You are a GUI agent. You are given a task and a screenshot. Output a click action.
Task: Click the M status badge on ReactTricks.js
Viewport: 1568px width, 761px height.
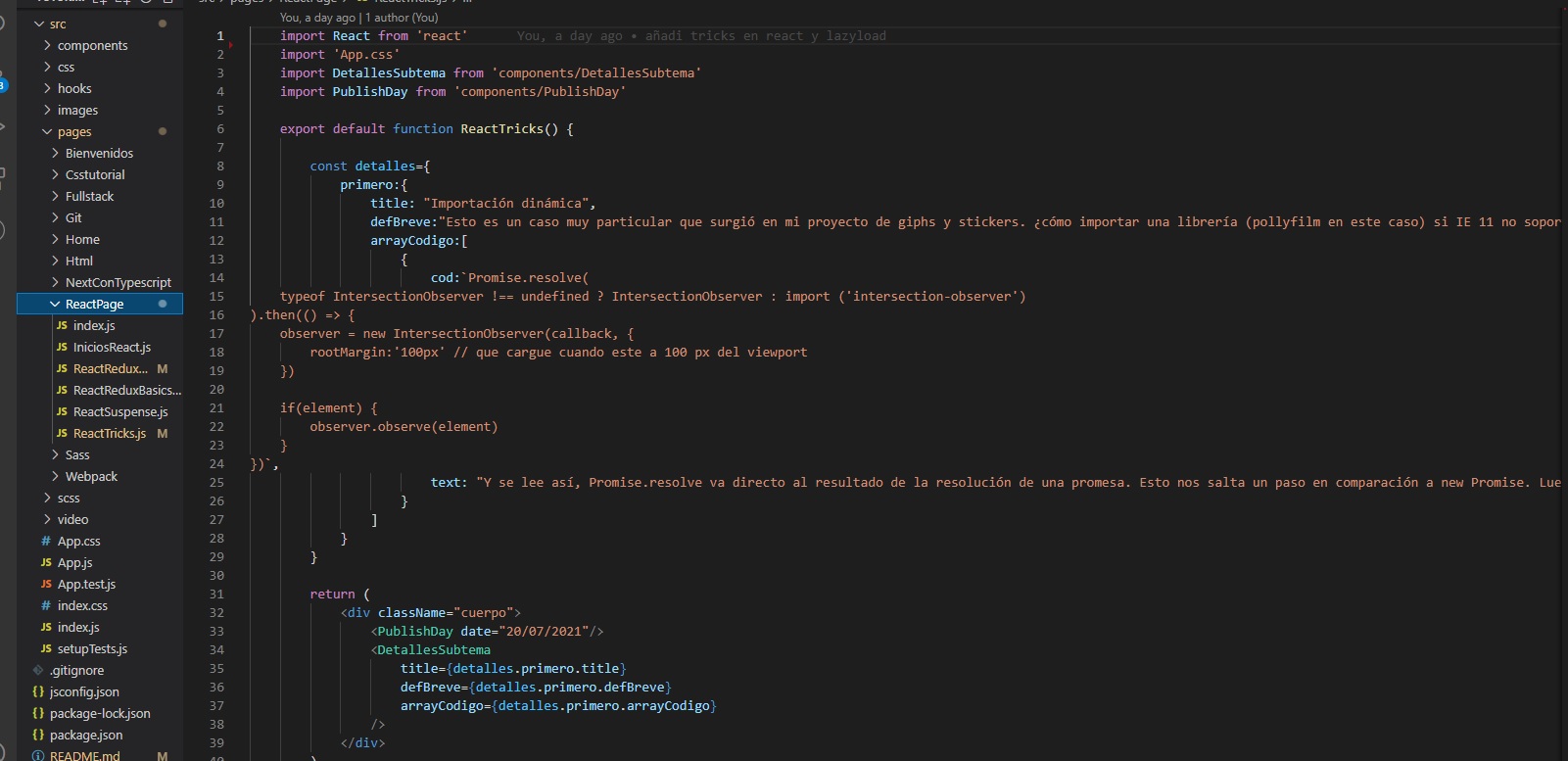[x=163, y=433]
